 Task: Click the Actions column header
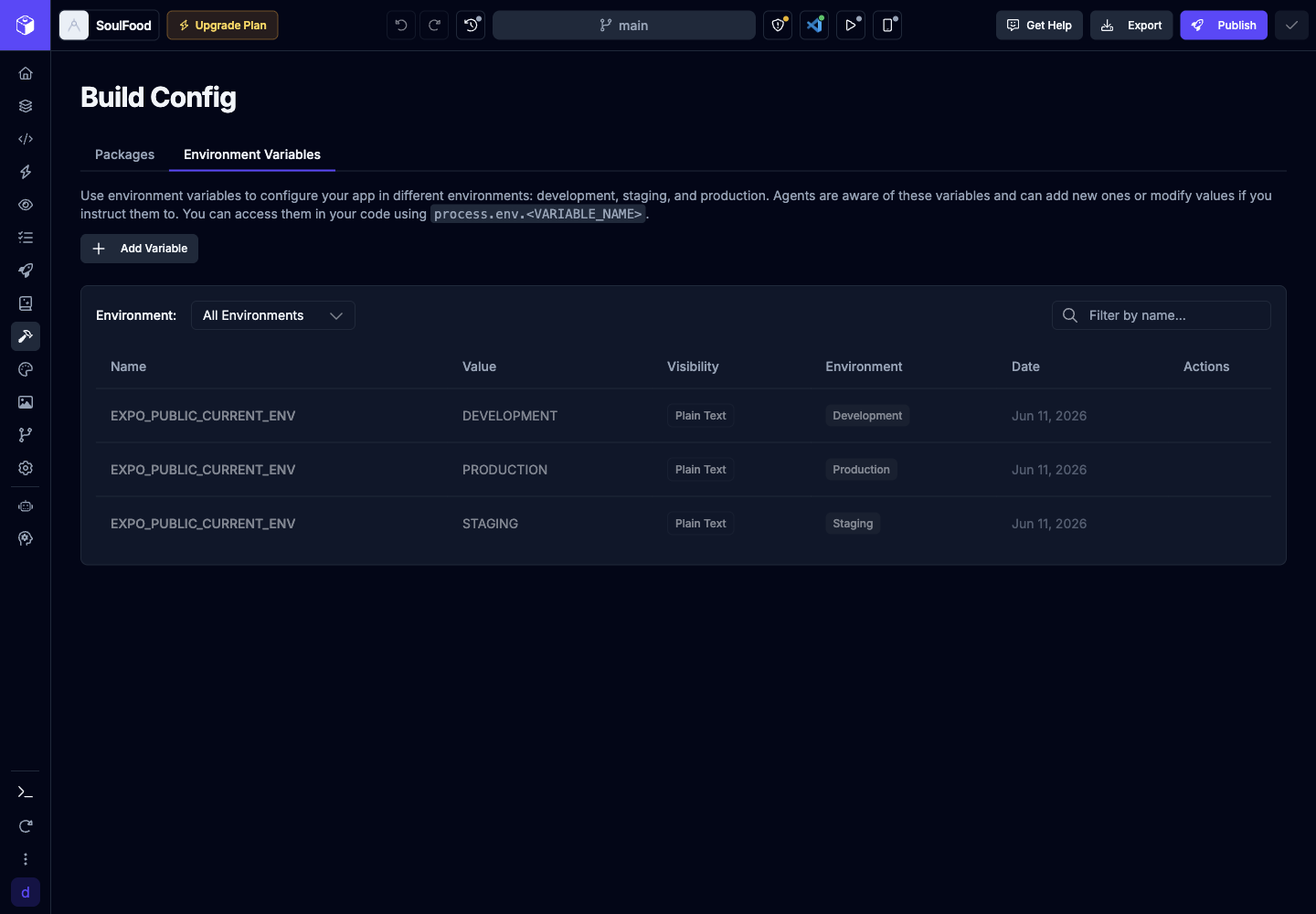point(1206,367)
